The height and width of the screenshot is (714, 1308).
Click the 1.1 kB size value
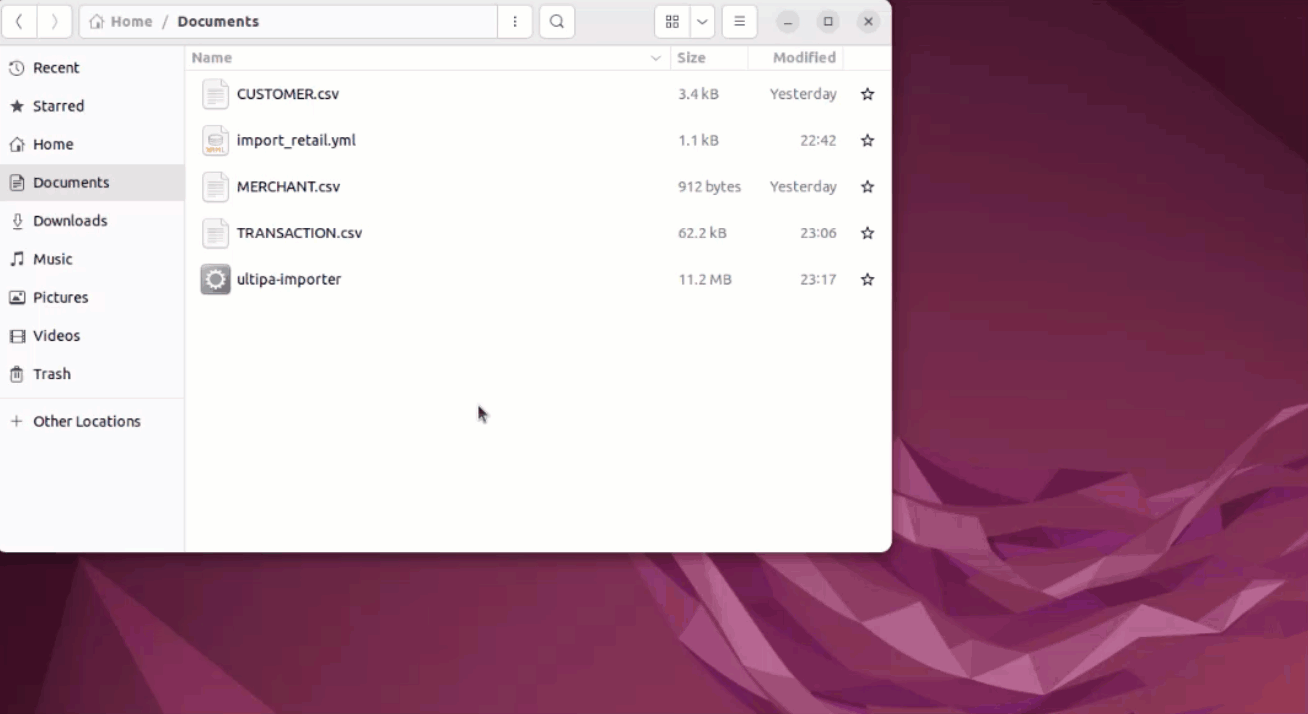698,140
